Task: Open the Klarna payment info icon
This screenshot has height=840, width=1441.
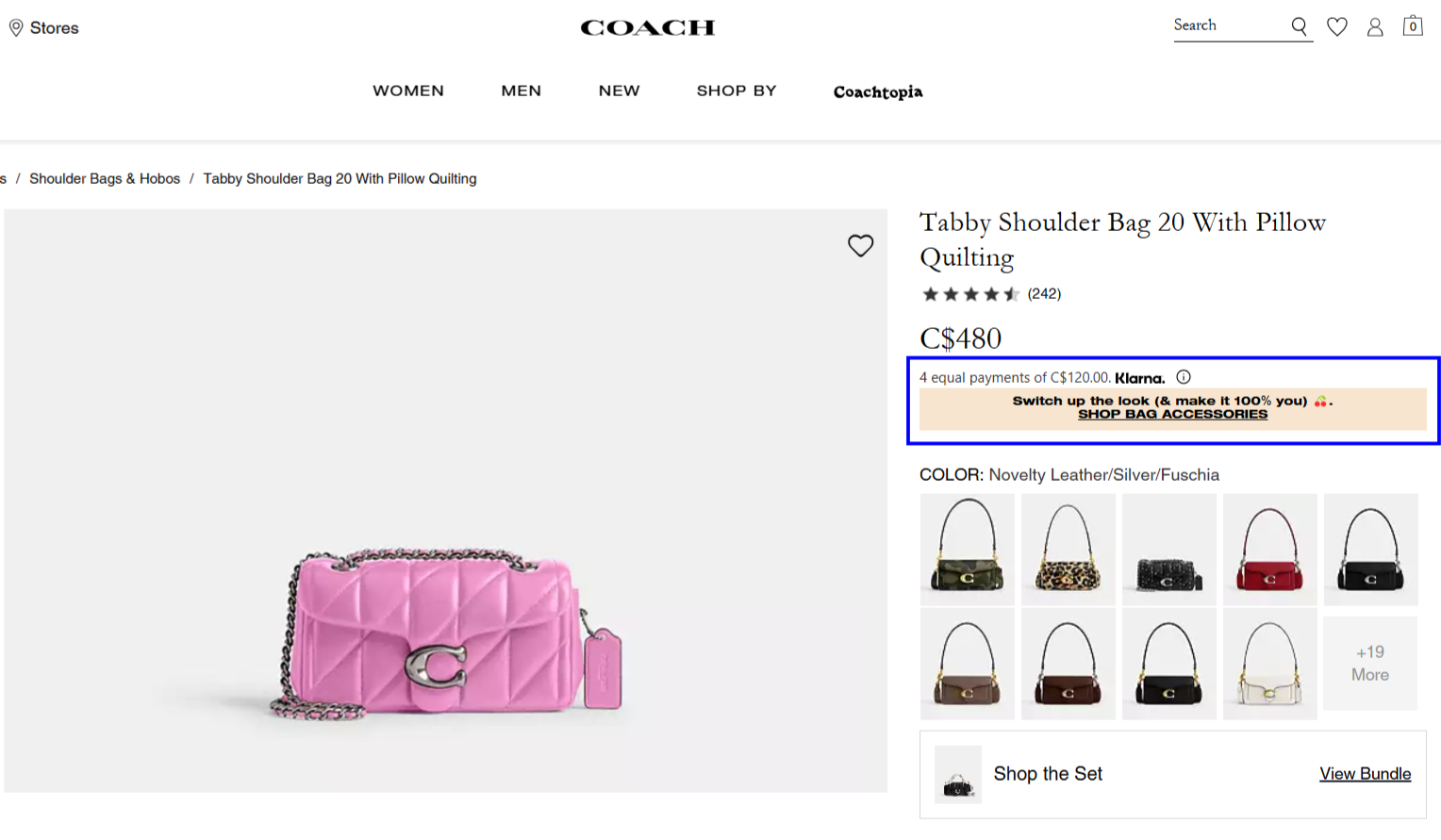Action: [x=1183, y=376]
